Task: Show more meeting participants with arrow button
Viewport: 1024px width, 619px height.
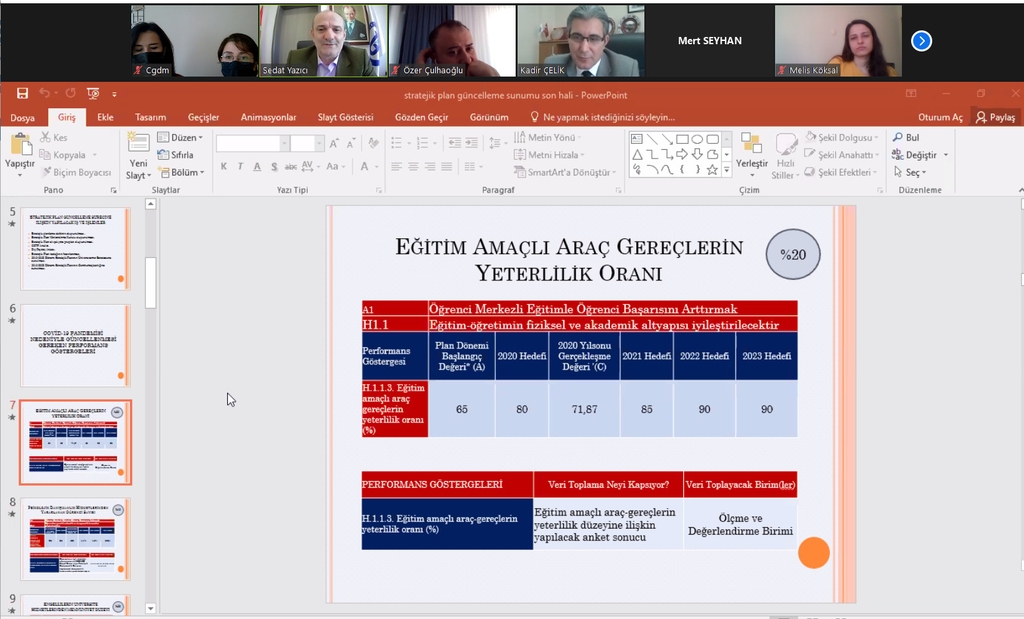Action: [x=921, y=41]
